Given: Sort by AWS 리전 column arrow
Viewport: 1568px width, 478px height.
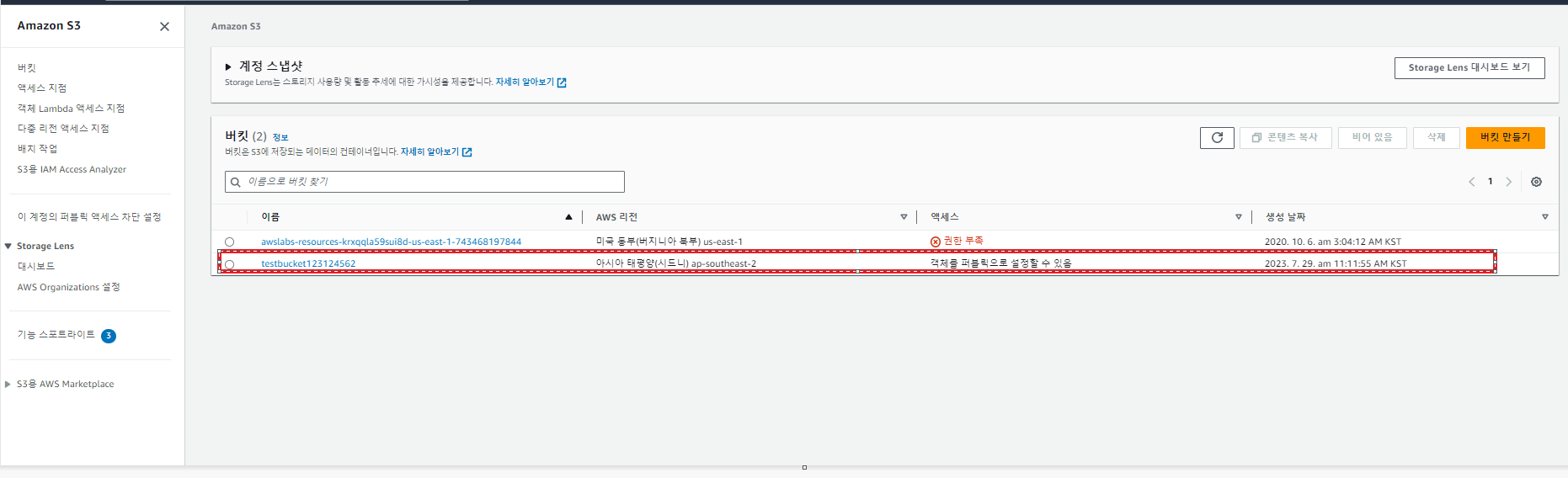Looking at the screenshot, I should (x=904, y=217).
